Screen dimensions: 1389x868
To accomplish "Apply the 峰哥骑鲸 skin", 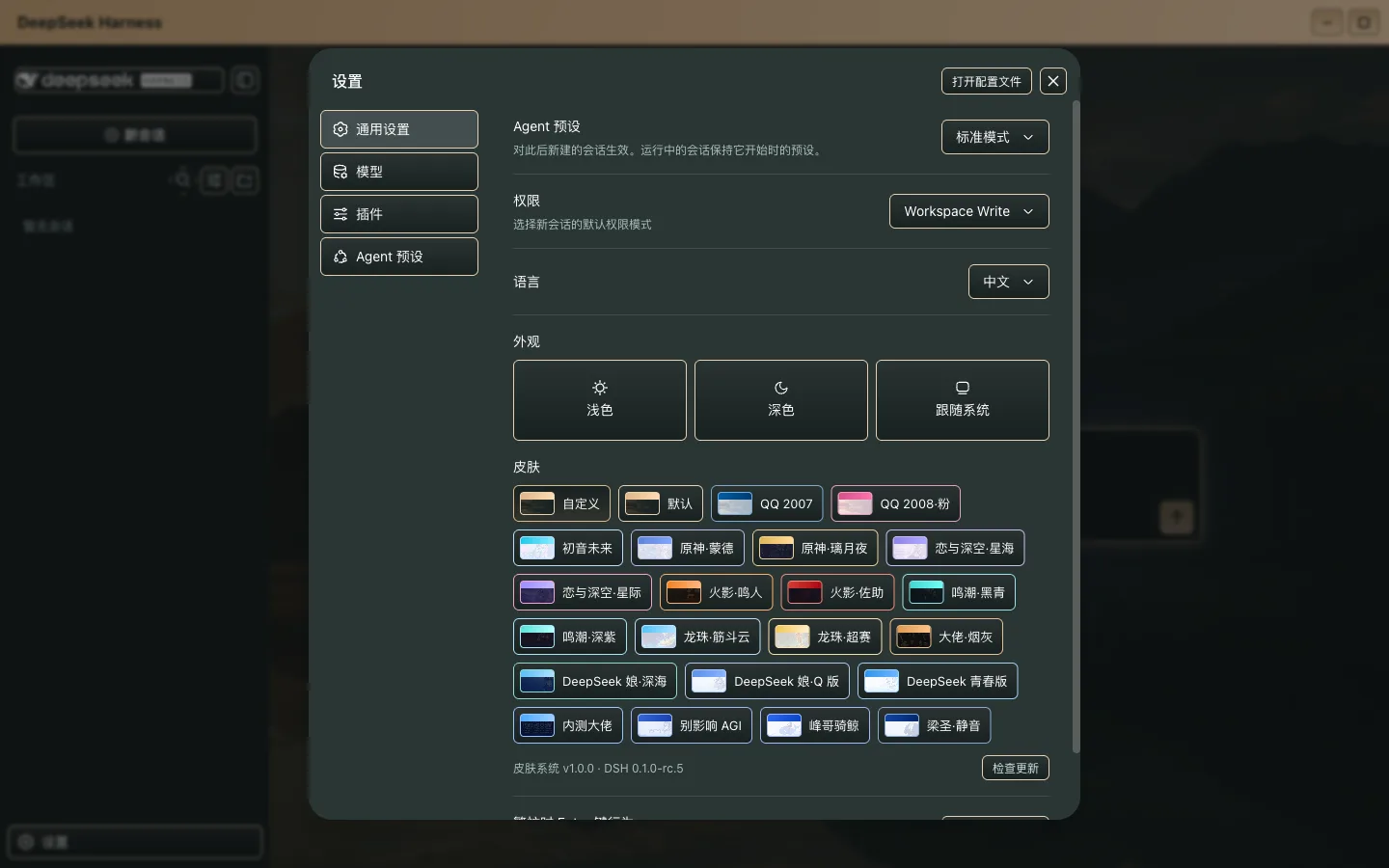I will click(815, 725).
